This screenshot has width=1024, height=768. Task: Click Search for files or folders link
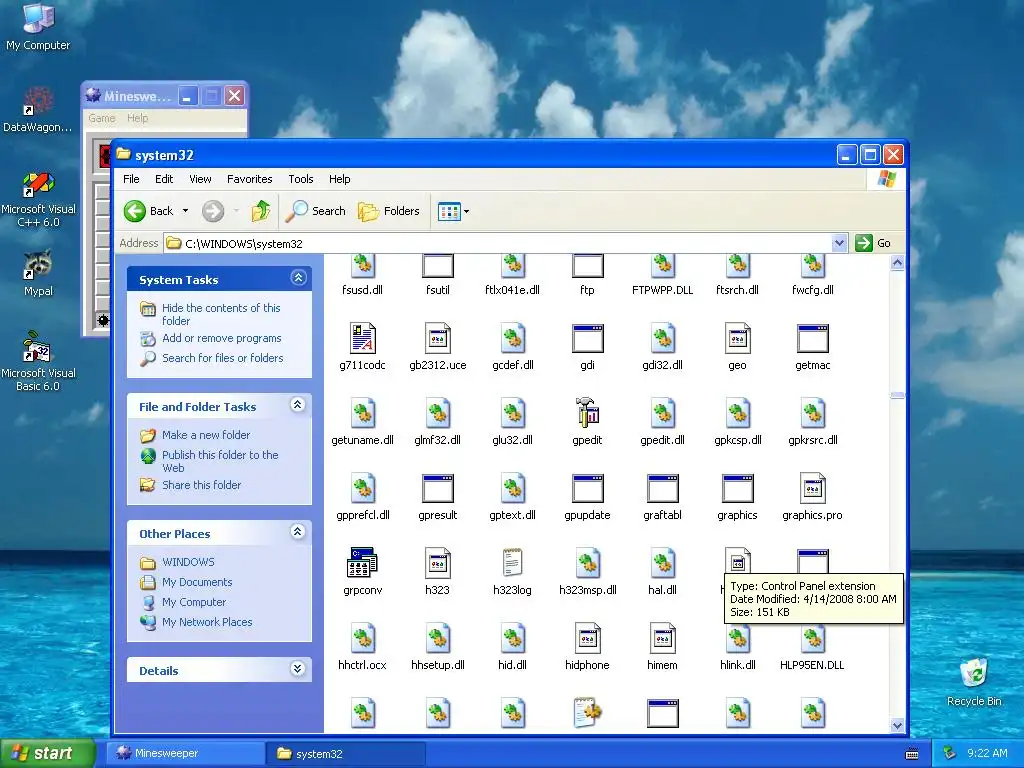click(223, 358)
